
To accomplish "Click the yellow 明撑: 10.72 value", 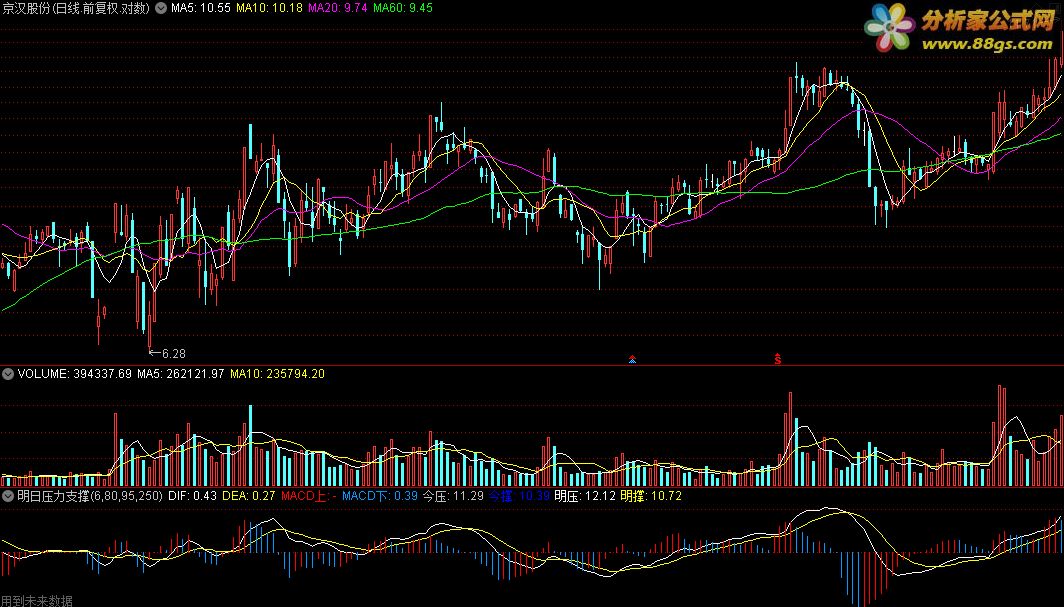I will point(651,496).
